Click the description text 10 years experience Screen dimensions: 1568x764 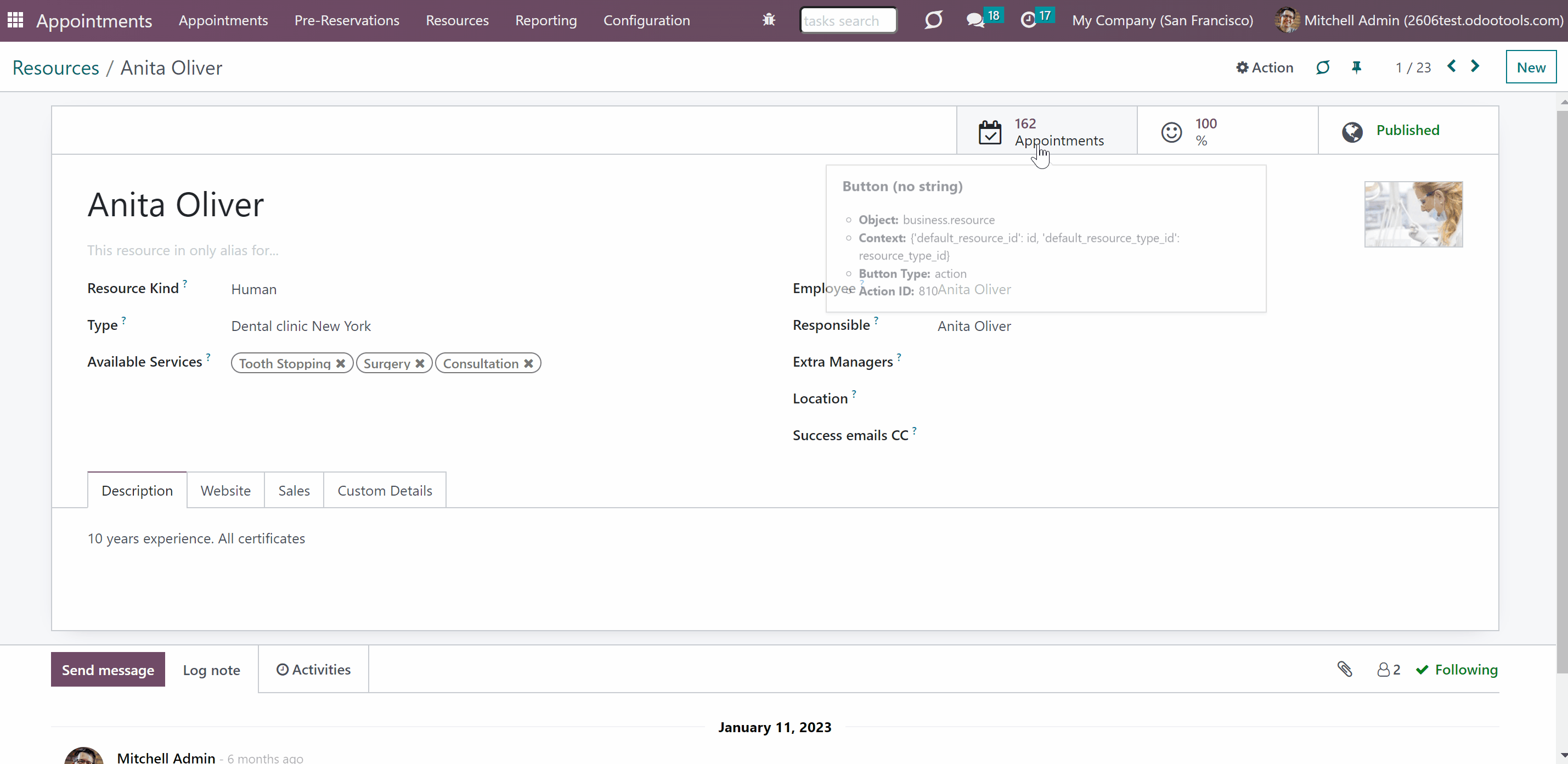196,539
